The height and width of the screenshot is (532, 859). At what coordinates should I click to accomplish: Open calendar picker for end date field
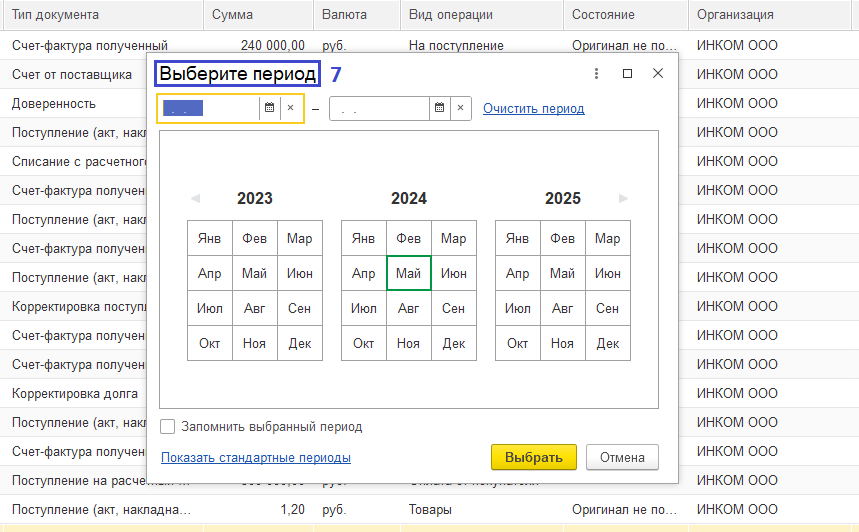pyautogui.click(x=439, y=108)
